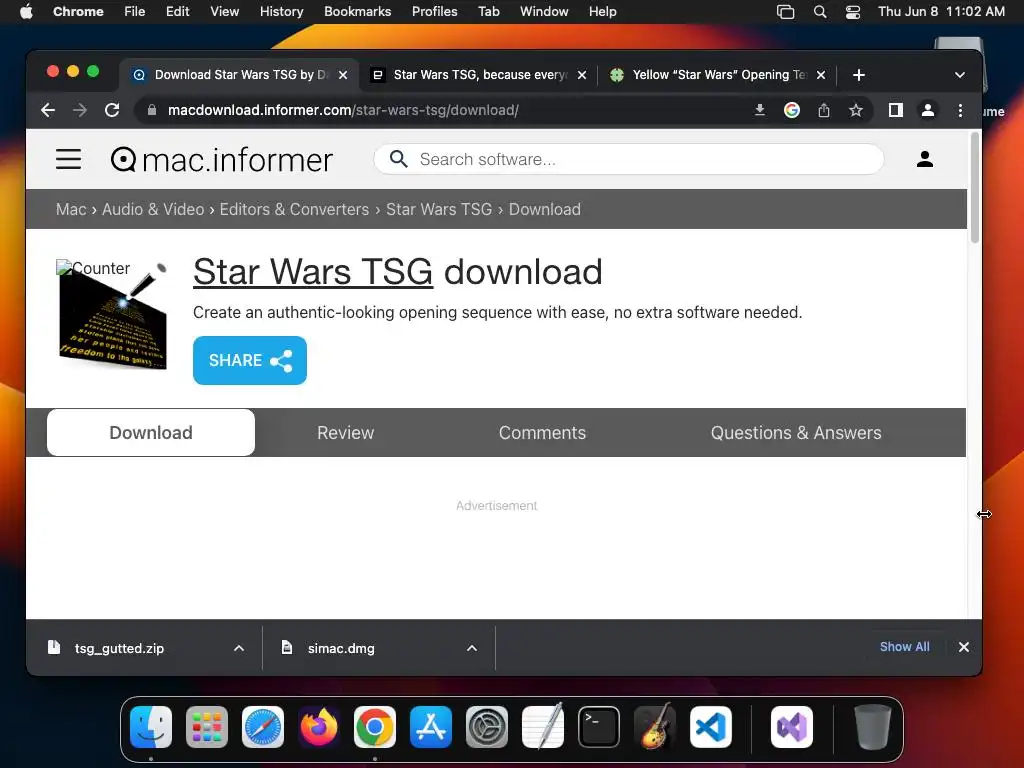Open the tab search dropdown chevron

[x=959, y=75]
